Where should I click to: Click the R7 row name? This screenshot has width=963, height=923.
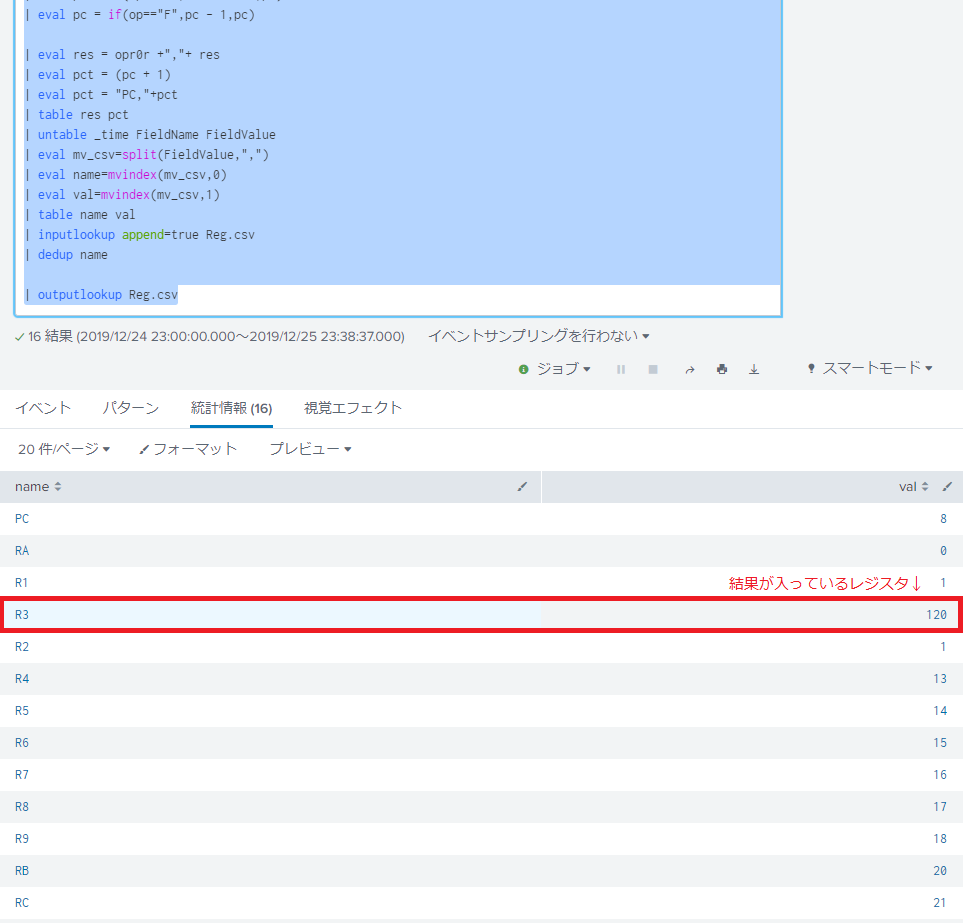(22, 774)
